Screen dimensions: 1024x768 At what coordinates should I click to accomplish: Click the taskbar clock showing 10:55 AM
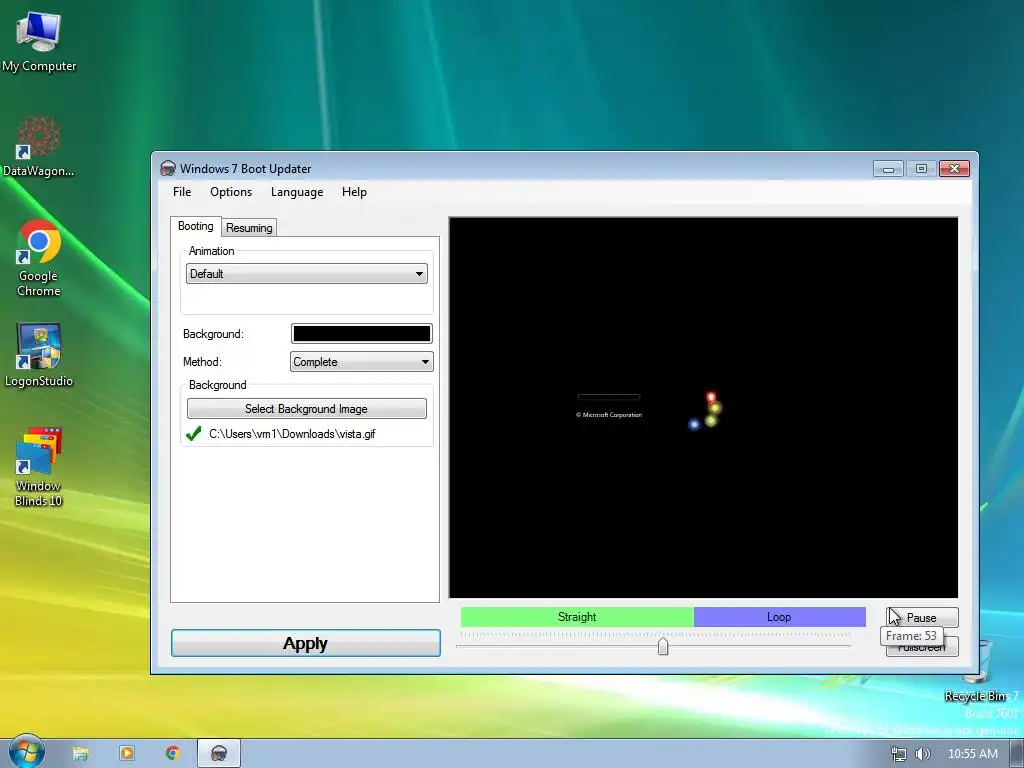972,754
